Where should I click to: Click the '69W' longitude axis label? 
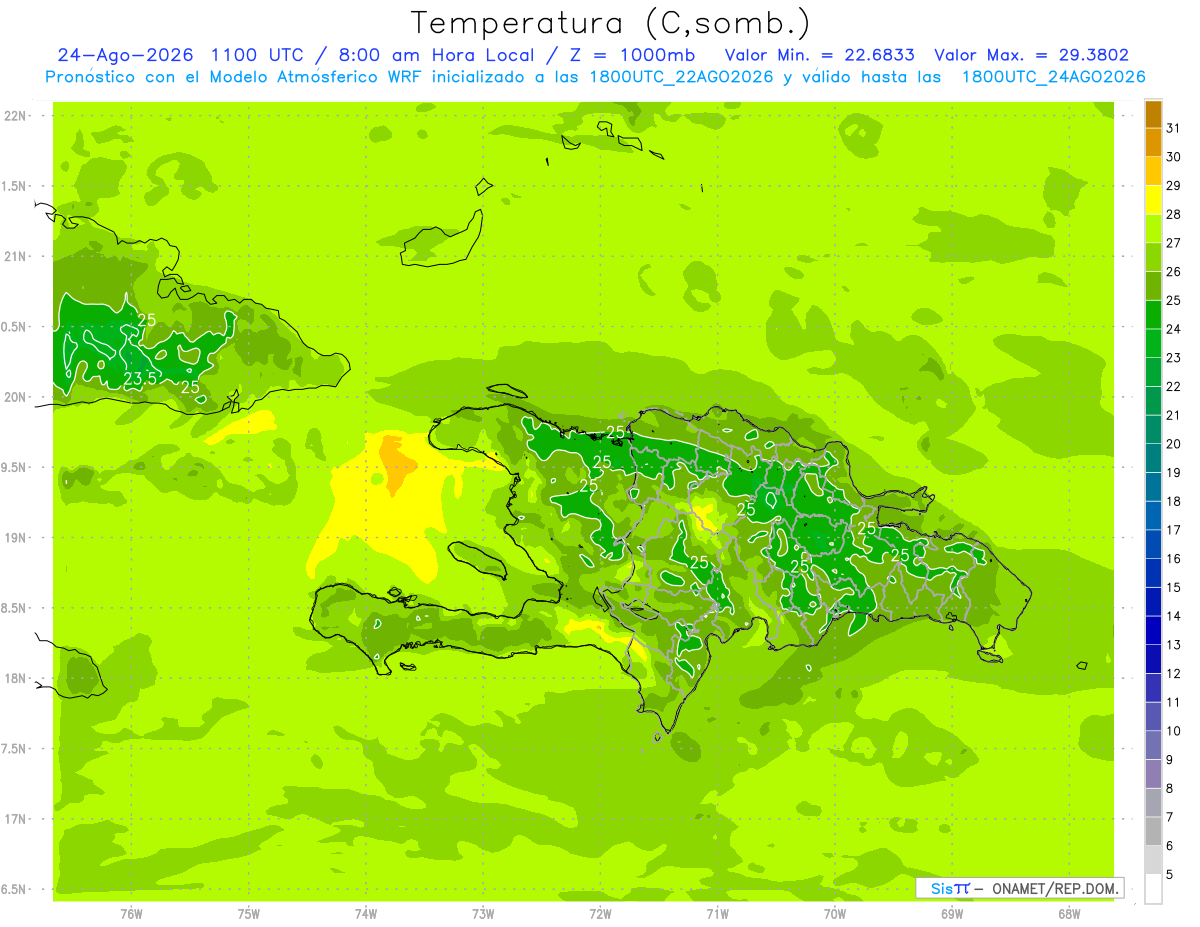[x=952, y=913]
